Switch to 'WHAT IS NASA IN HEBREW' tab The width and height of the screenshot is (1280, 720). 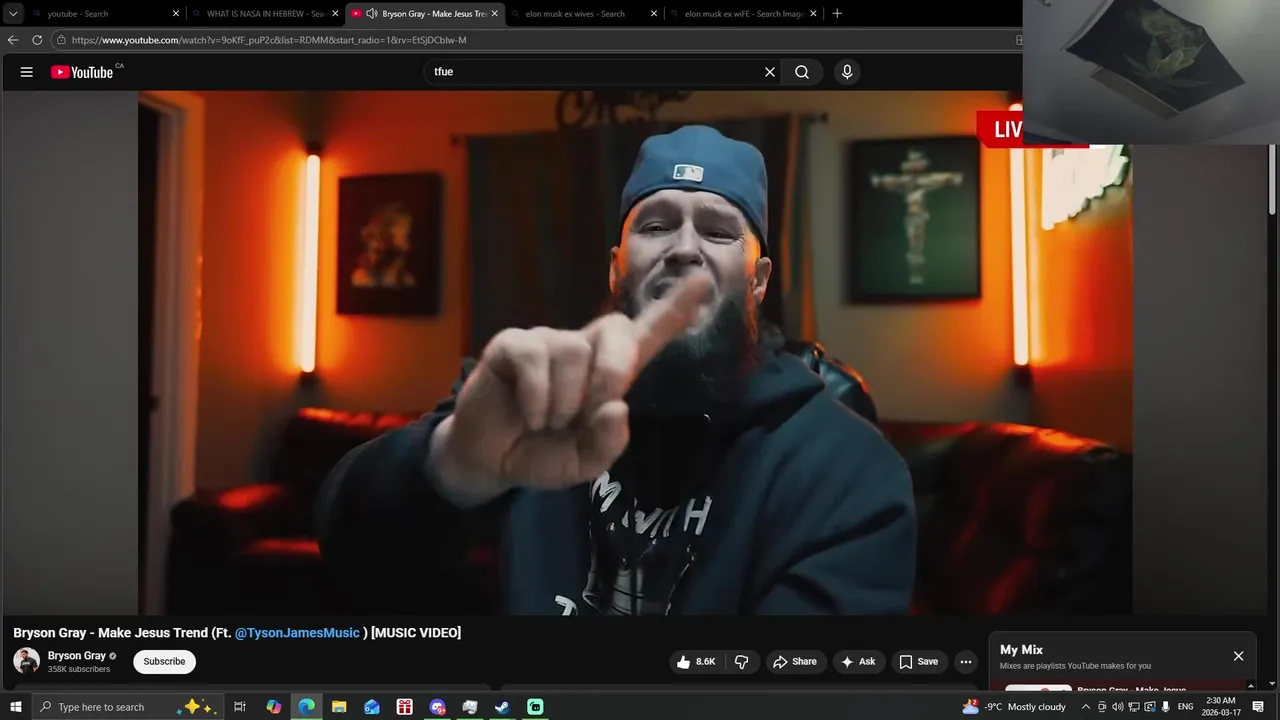[266, 14]
